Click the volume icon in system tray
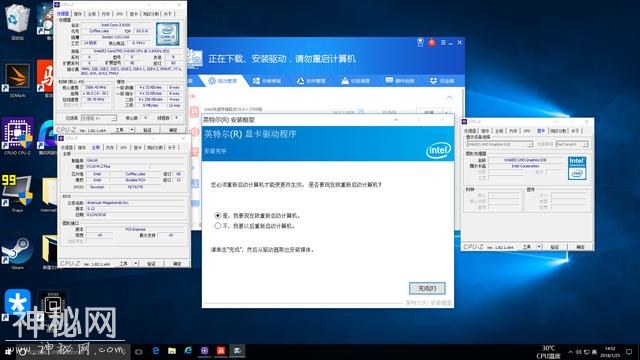Image resolution: width=640 pixels, height=360 pixels. tap(578, 352)
